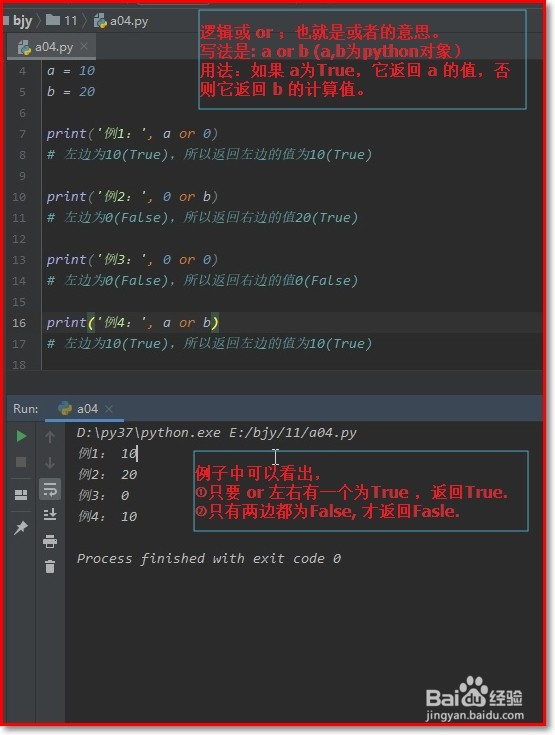This screenshot has width=555, height=735.
Task: Click the down arrow in the Run toolbar
Action: [x=50, y=463]
